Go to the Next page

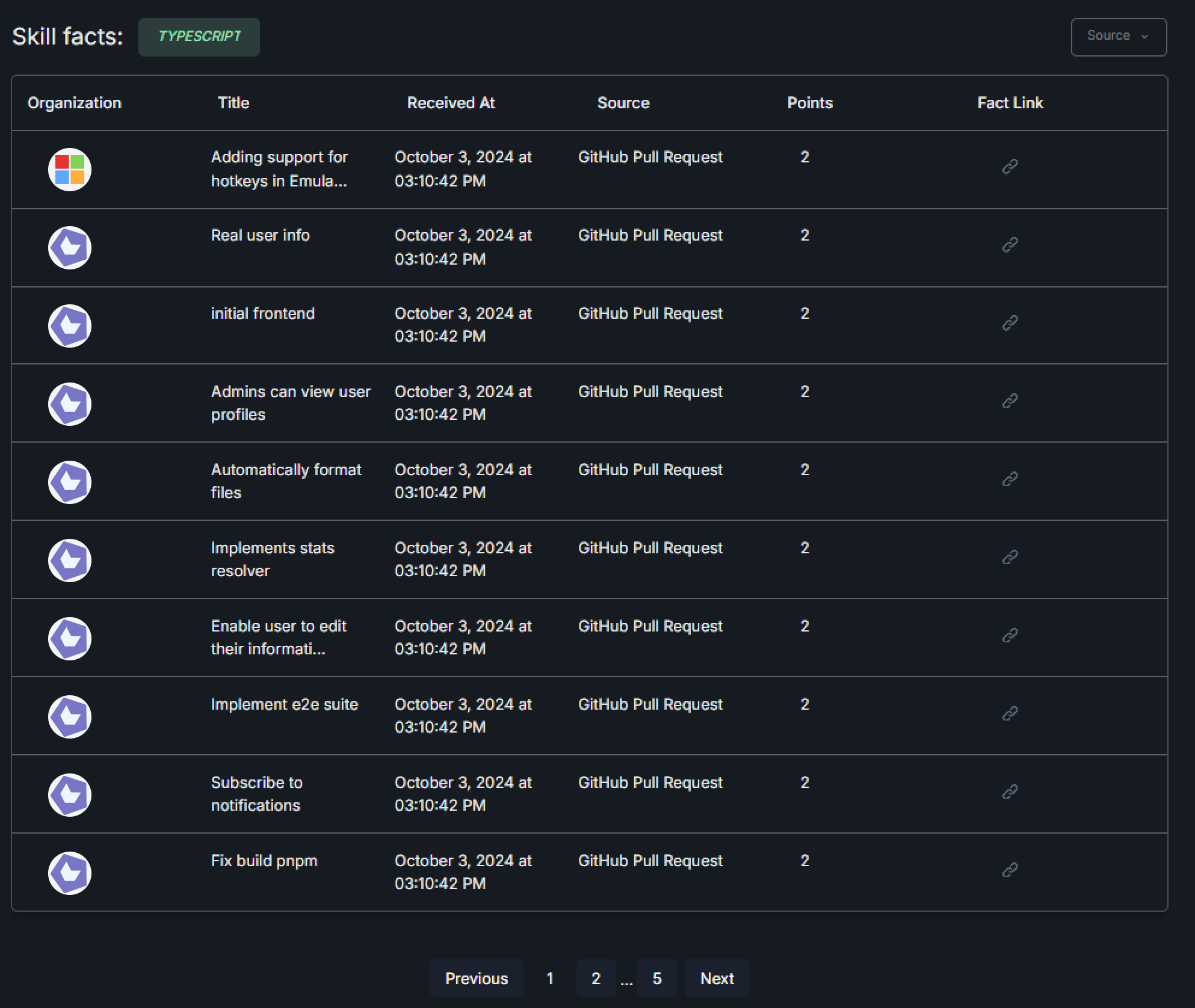(x=717, y=979)
